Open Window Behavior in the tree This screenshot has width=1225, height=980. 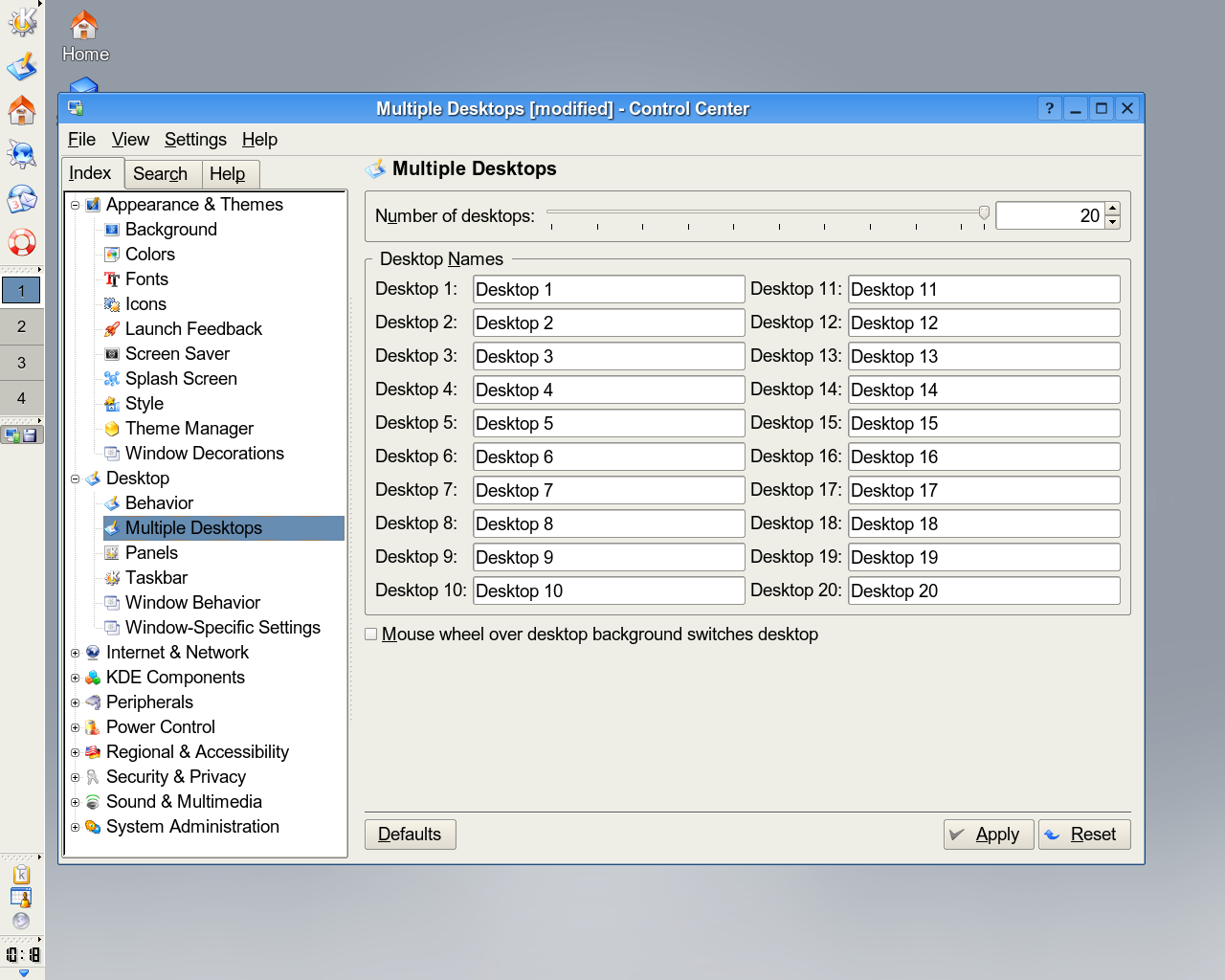192,603
